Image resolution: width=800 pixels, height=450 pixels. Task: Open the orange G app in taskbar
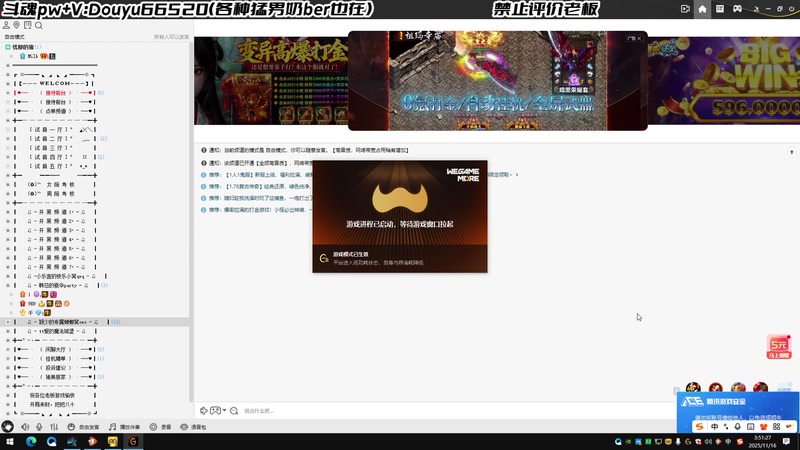click(x=133, y=441)
